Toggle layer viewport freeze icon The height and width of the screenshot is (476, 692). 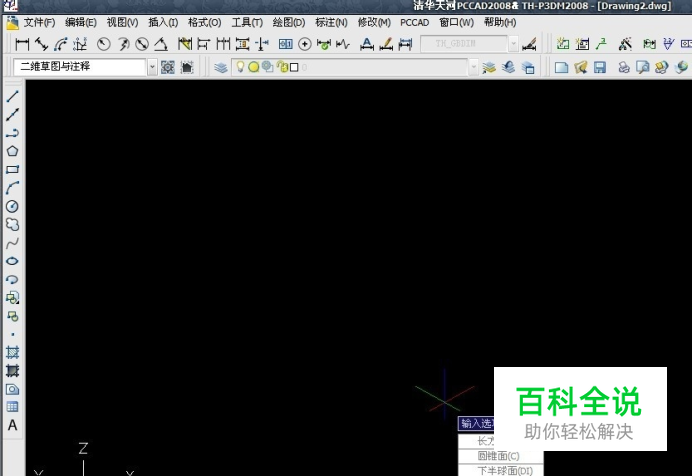click(267, 67)
